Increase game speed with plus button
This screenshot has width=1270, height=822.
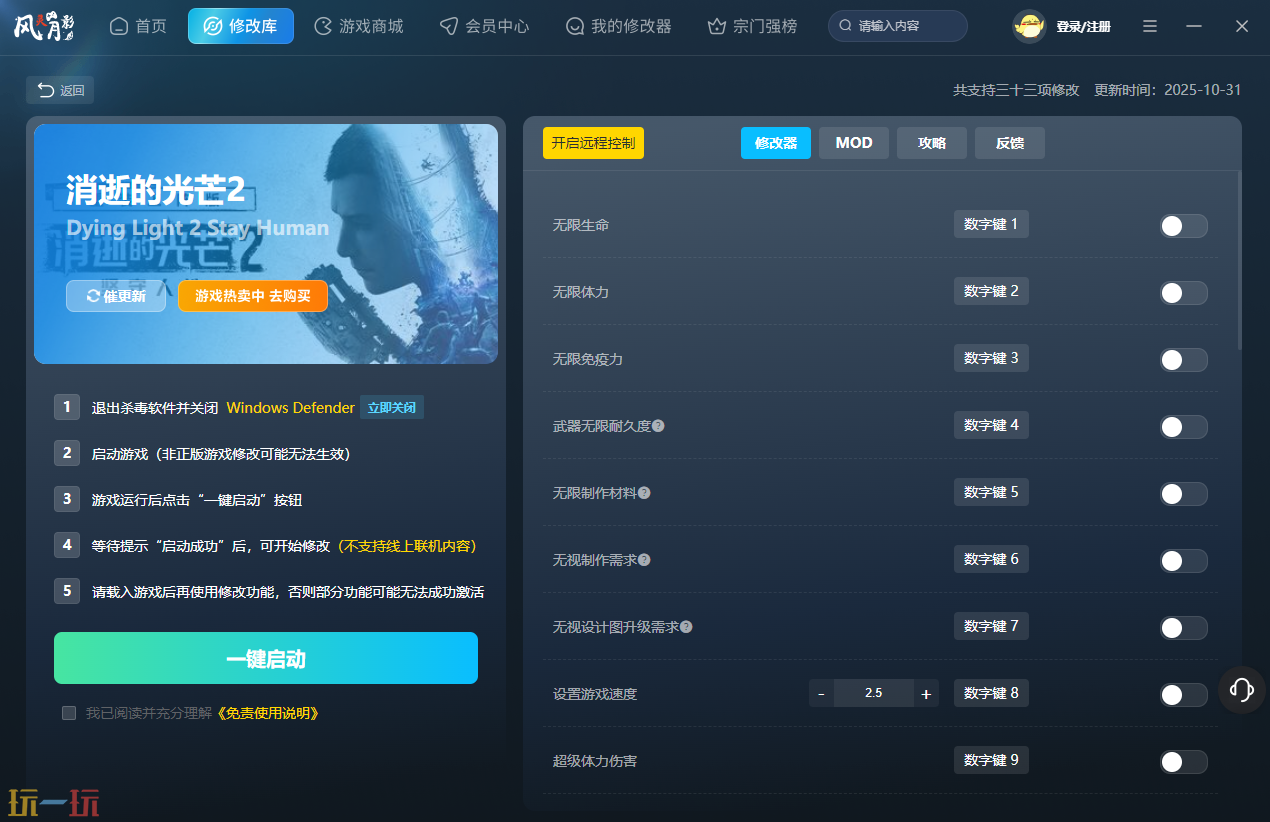[x=926, y=693]
